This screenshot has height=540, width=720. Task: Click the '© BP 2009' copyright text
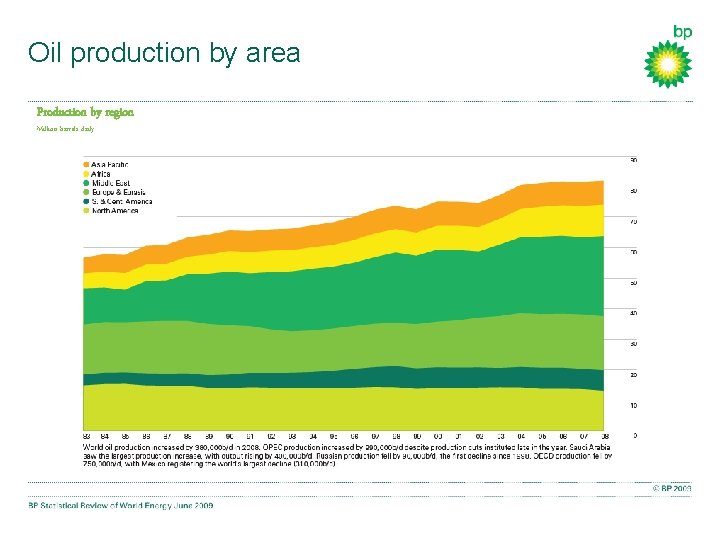[x=672, y=489]
